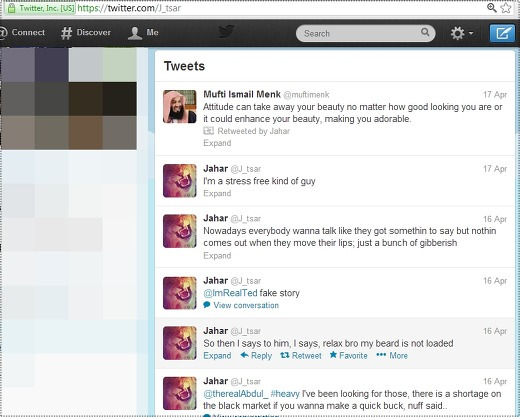Open 17 Apr timestamp of stress free tweet
This screenshot has height=417, width=520.
495,169
